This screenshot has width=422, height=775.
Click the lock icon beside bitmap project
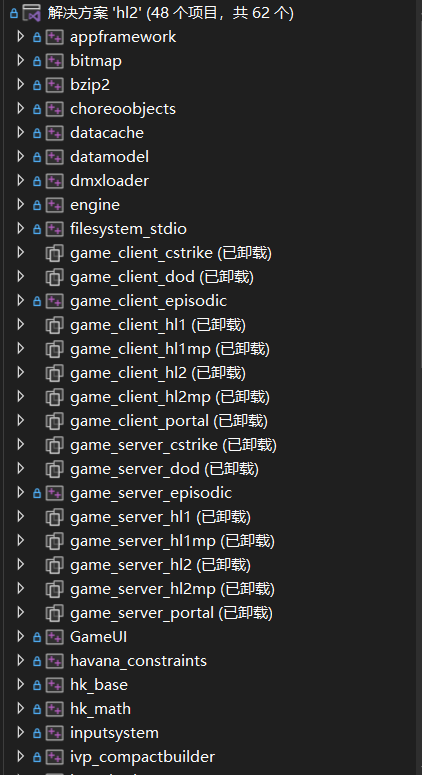pyautogui.click(x=37, y=61)
